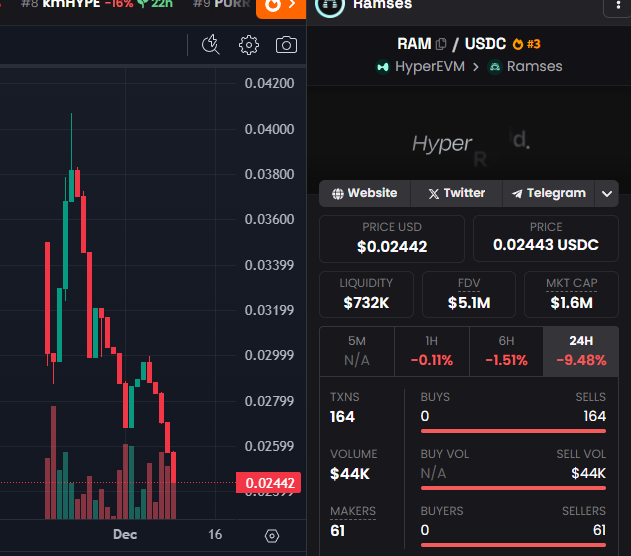Click the red 0.02442 current price label
Viewport: 631px width, 556px height.
[268, 483]
